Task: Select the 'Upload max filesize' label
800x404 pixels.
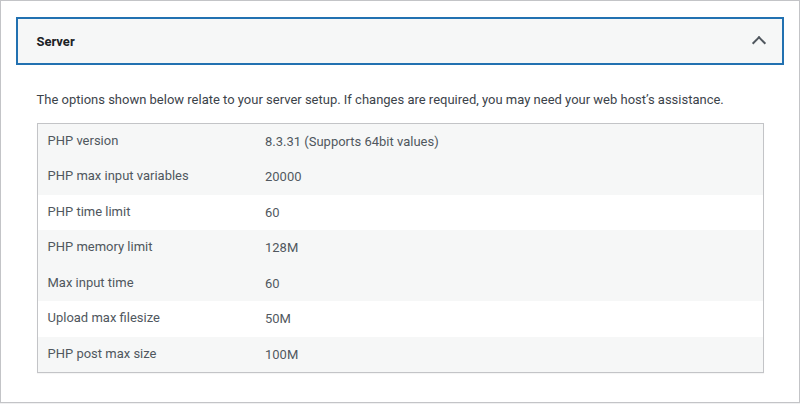Action: coord(104,318)
